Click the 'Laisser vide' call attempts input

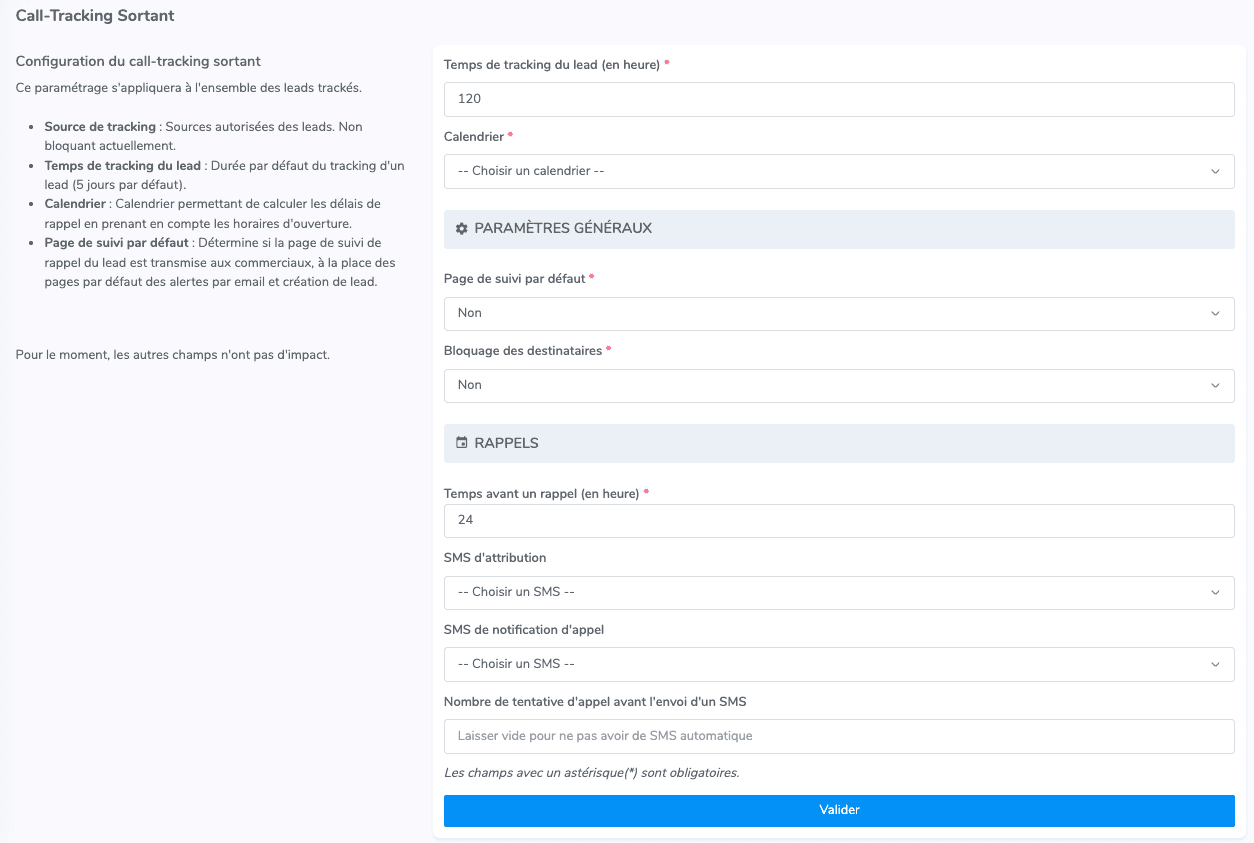click(x=839, y=736)
